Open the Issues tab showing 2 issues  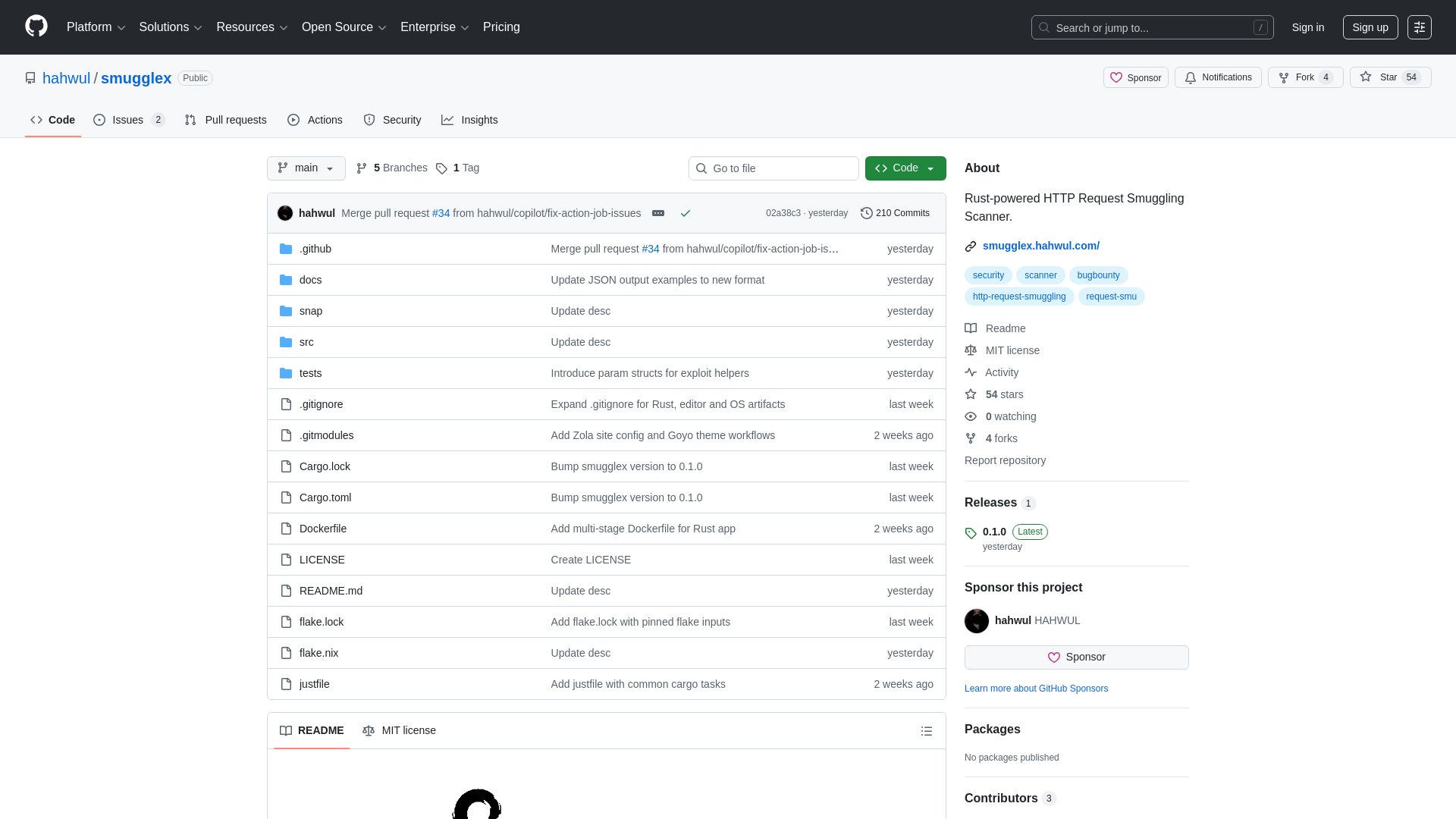[x=129, y=119]
